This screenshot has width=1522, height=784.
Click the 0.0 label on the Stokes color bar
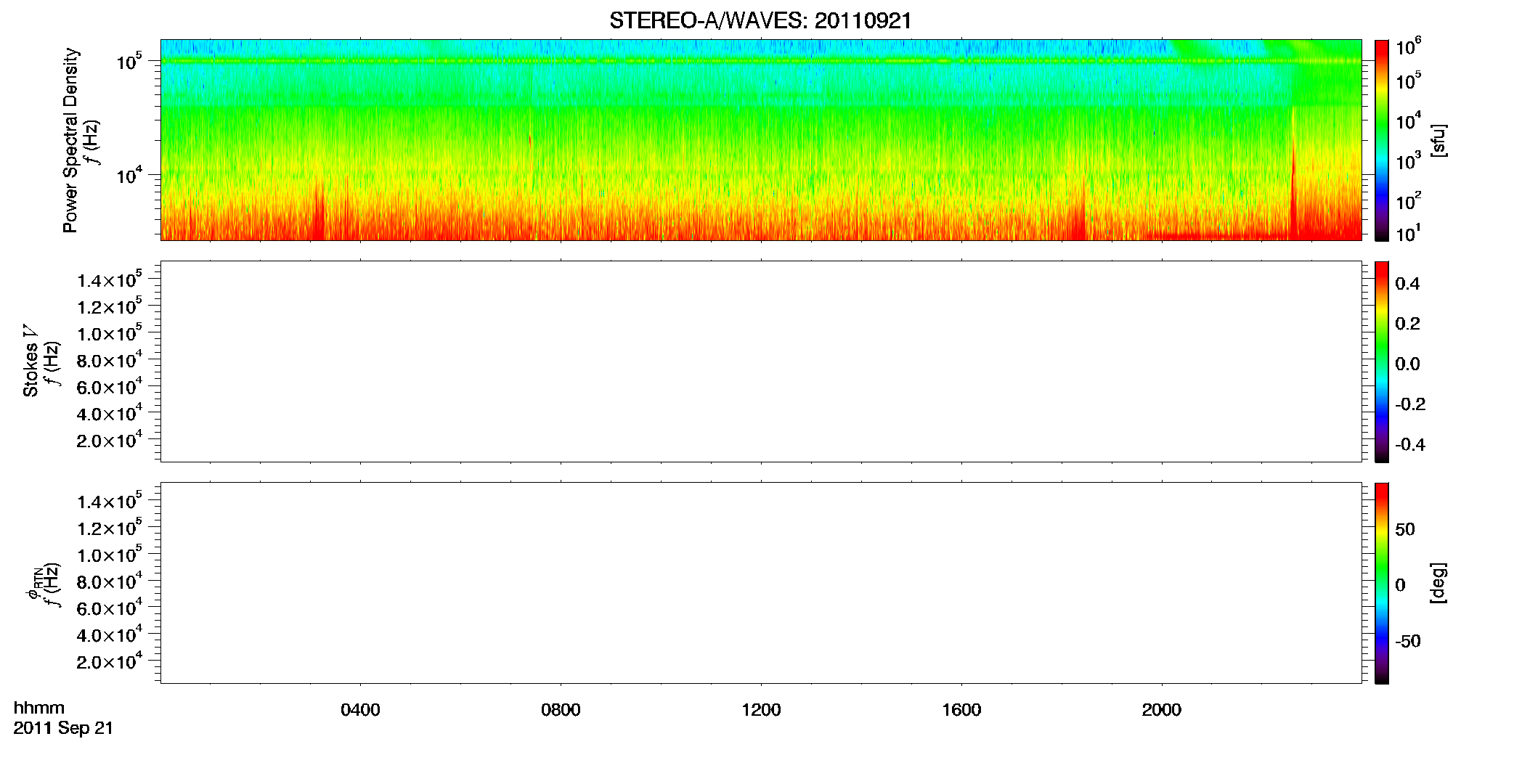[1407, 364]
